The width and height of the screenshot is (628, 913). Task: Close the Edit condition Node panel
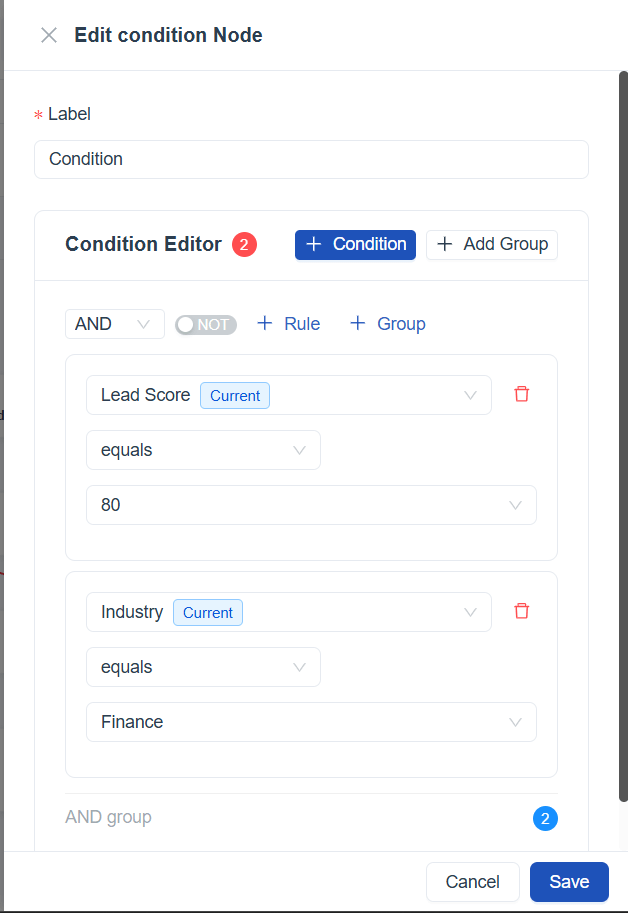point(48,36)
